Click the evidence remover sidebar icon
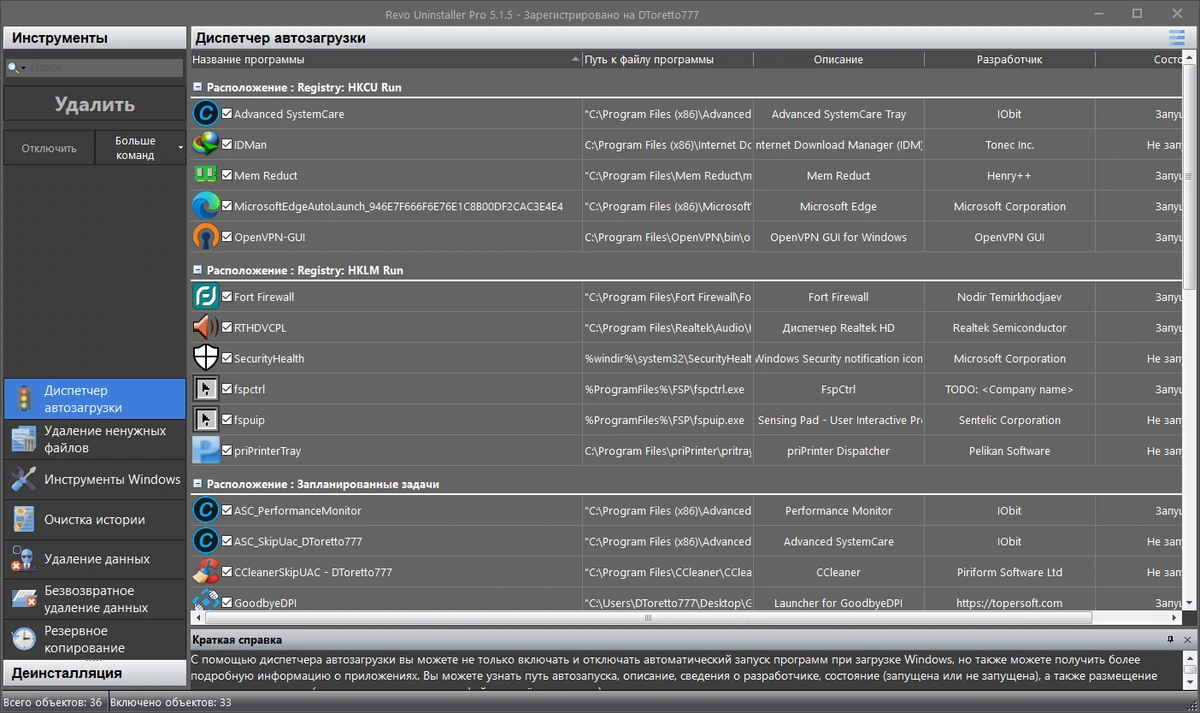1200x713 pixels. (x=23, y=559)
